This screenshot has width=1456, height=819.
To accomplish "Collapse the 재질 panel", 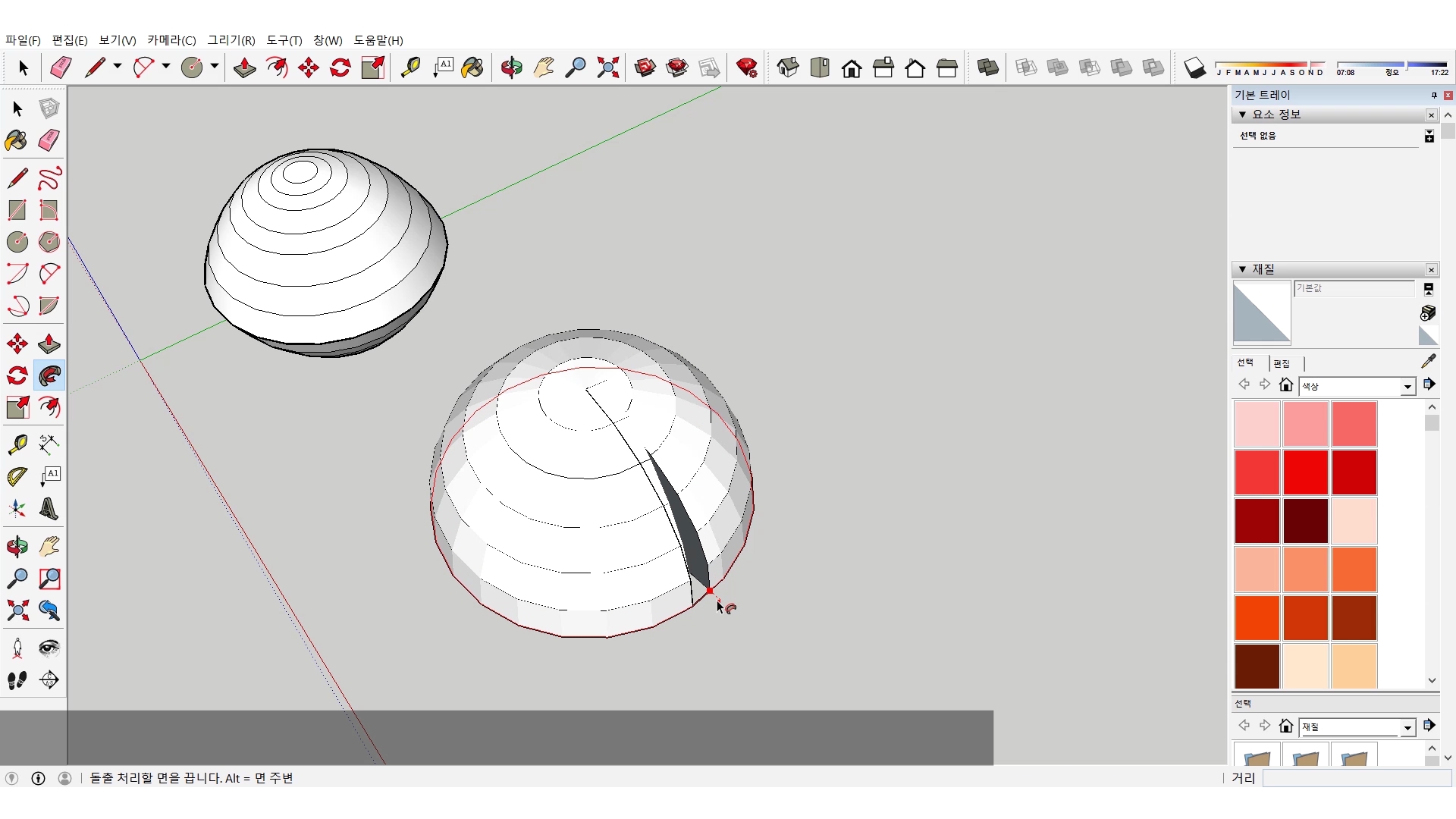I will click(1242, 269).
